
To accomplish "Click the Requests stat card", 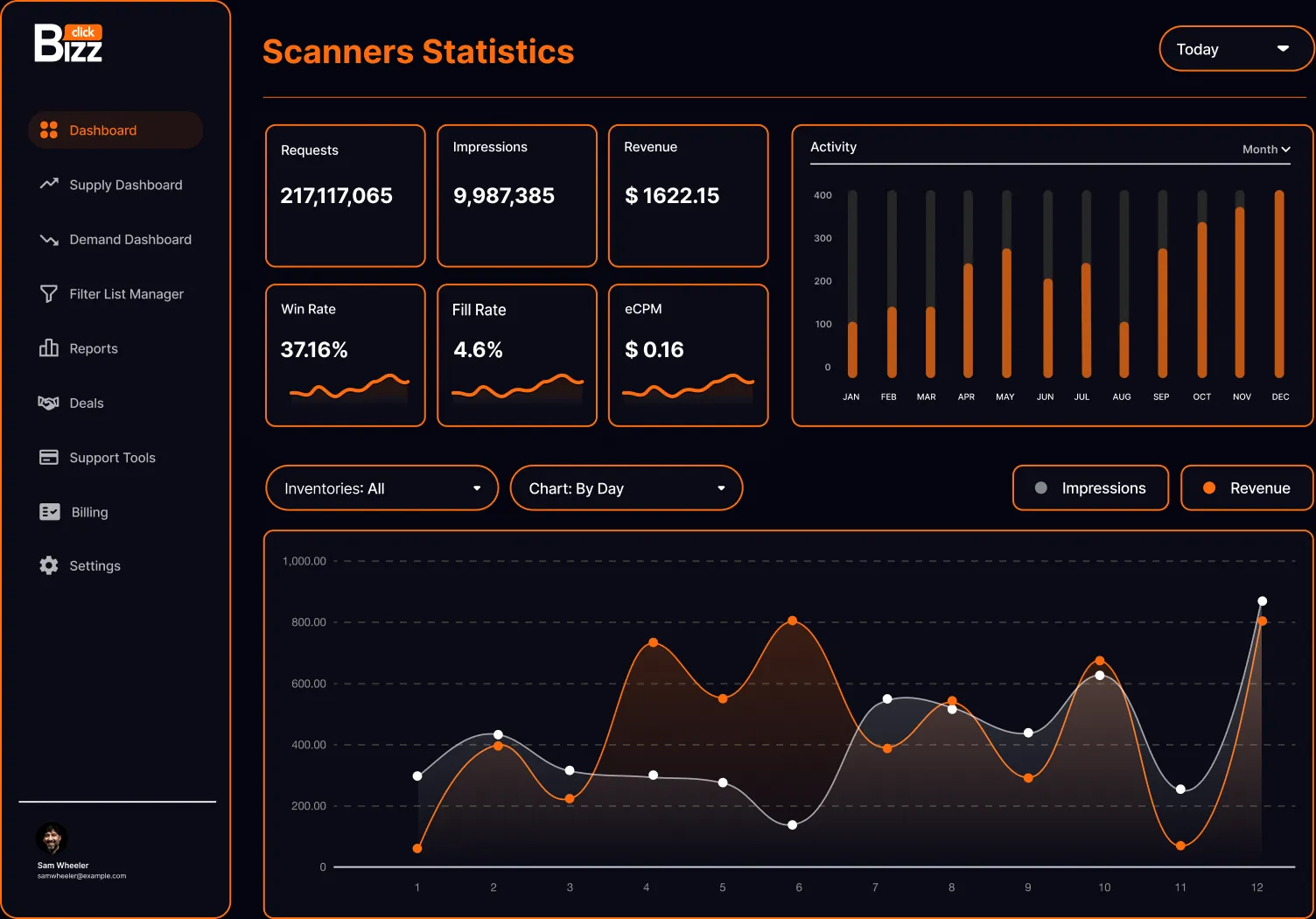I will (x=346, y=195).
